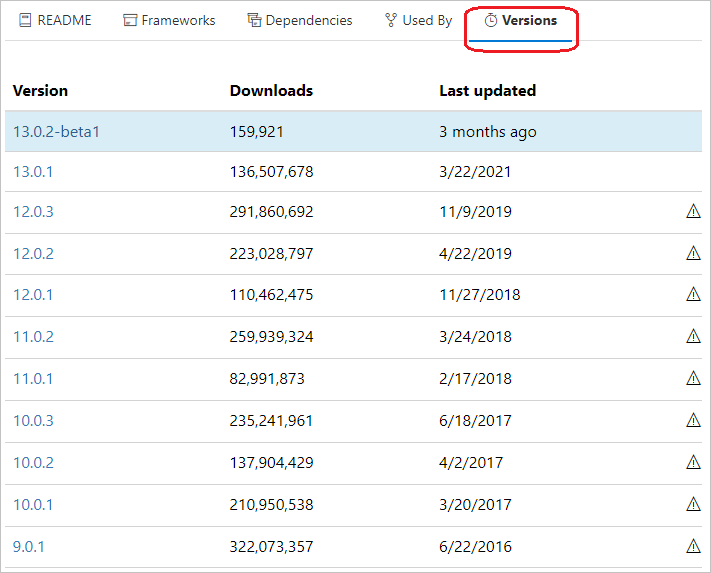Image resolution: width=711 pixels, height=573 pixels.
Task: Click the warning icon for version 12.0.1
Action: tap(693, 294)
